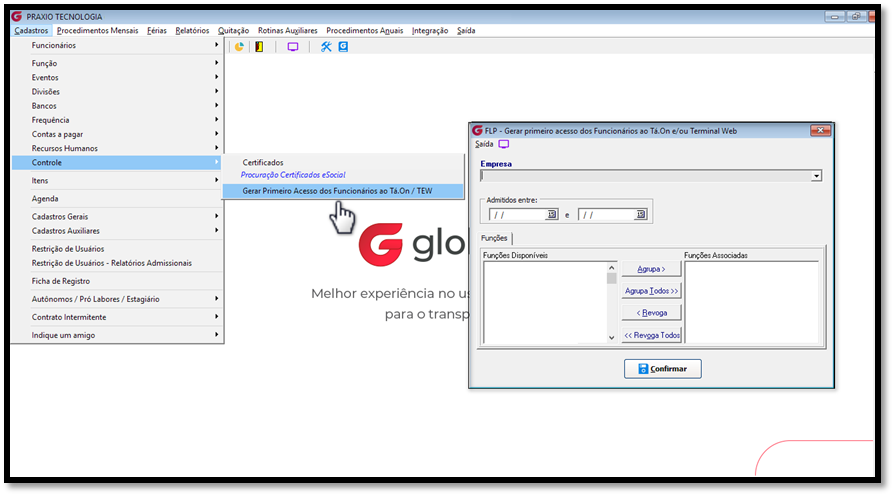Open the Férias menu
Image resolution: width=894 pixels, height=496 pixels.
(x=157, y=31)
